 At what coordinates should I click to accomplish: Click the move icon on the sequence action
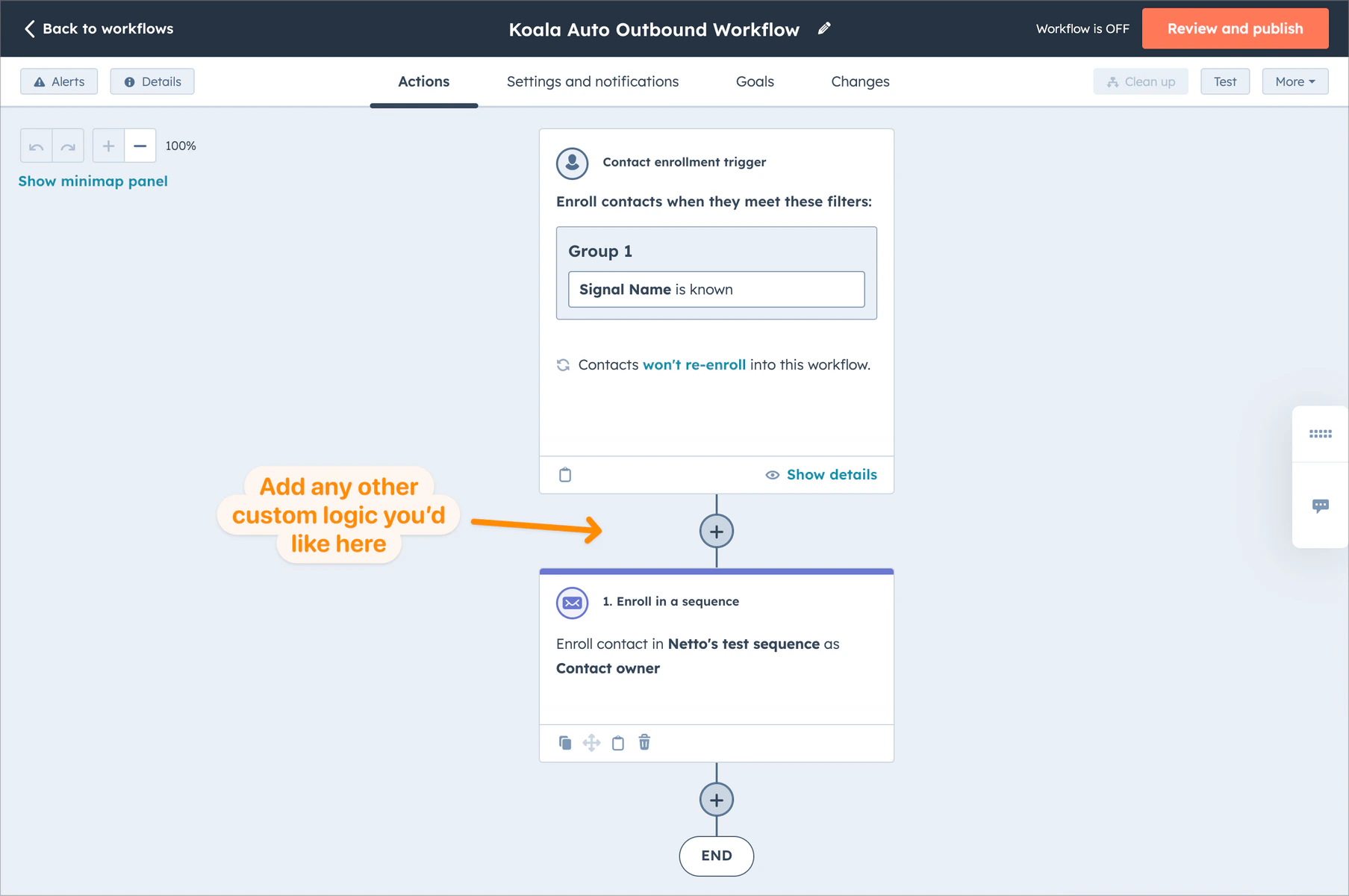pyautogui.click(x=591, y=742)
